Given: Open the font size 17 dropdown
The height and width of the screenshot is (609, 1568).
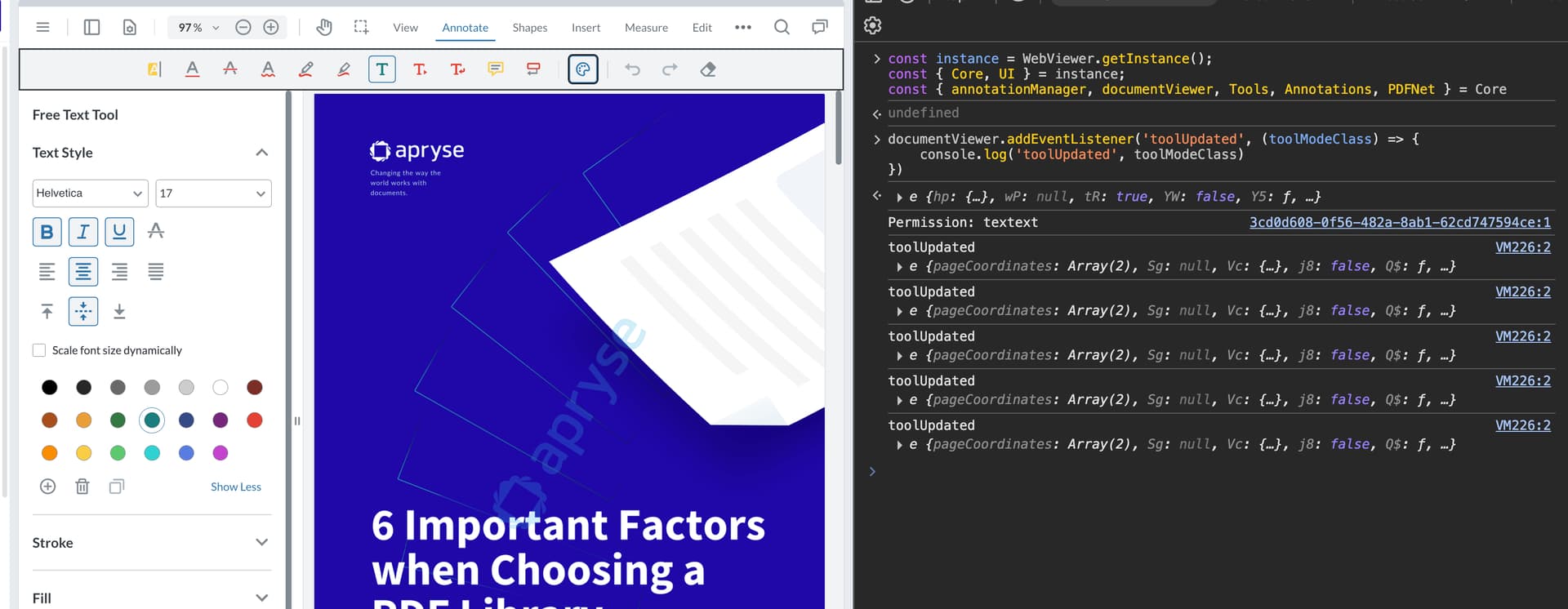Looking at the screenshot, I should [x=213, y=193].
